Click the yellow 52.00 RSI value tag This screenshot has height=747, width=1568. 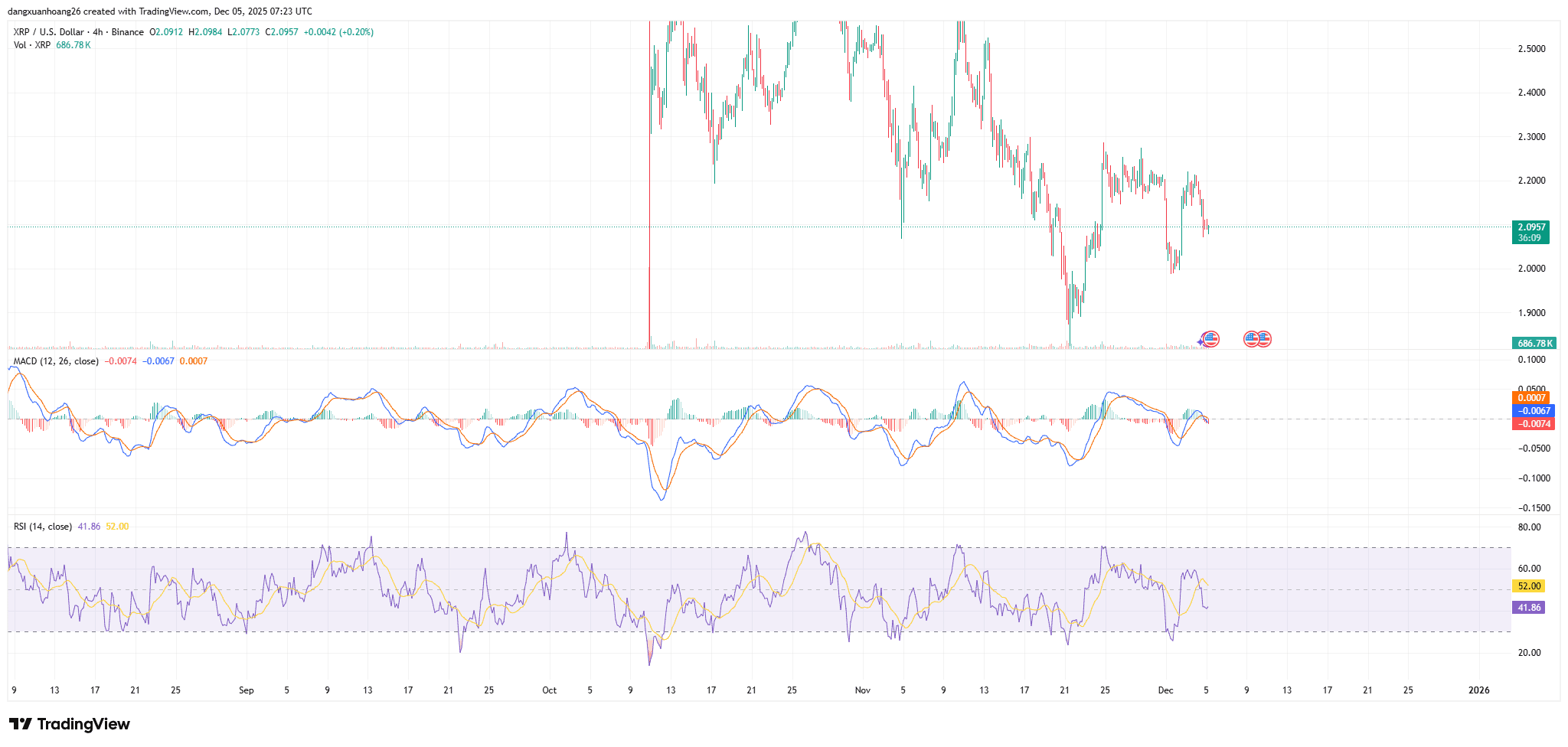tap(1529, 586)
